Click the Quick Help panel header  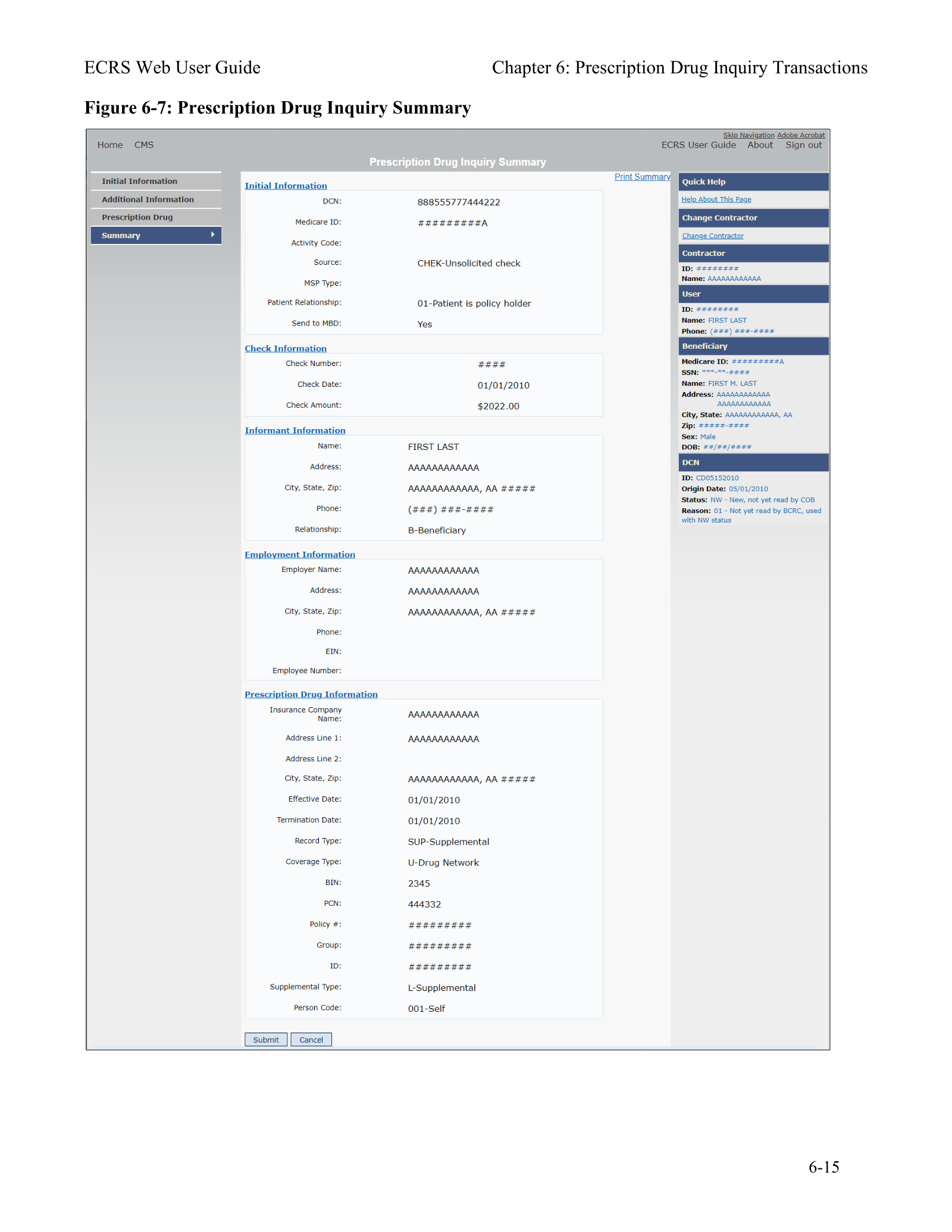[x=753, y=182]
